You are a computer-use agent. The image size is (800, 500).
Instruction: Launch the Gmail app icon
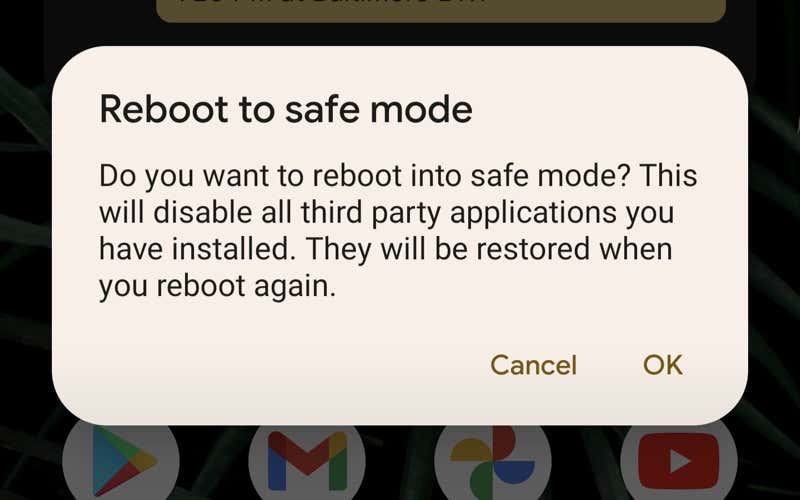click(x=307, y=462)
